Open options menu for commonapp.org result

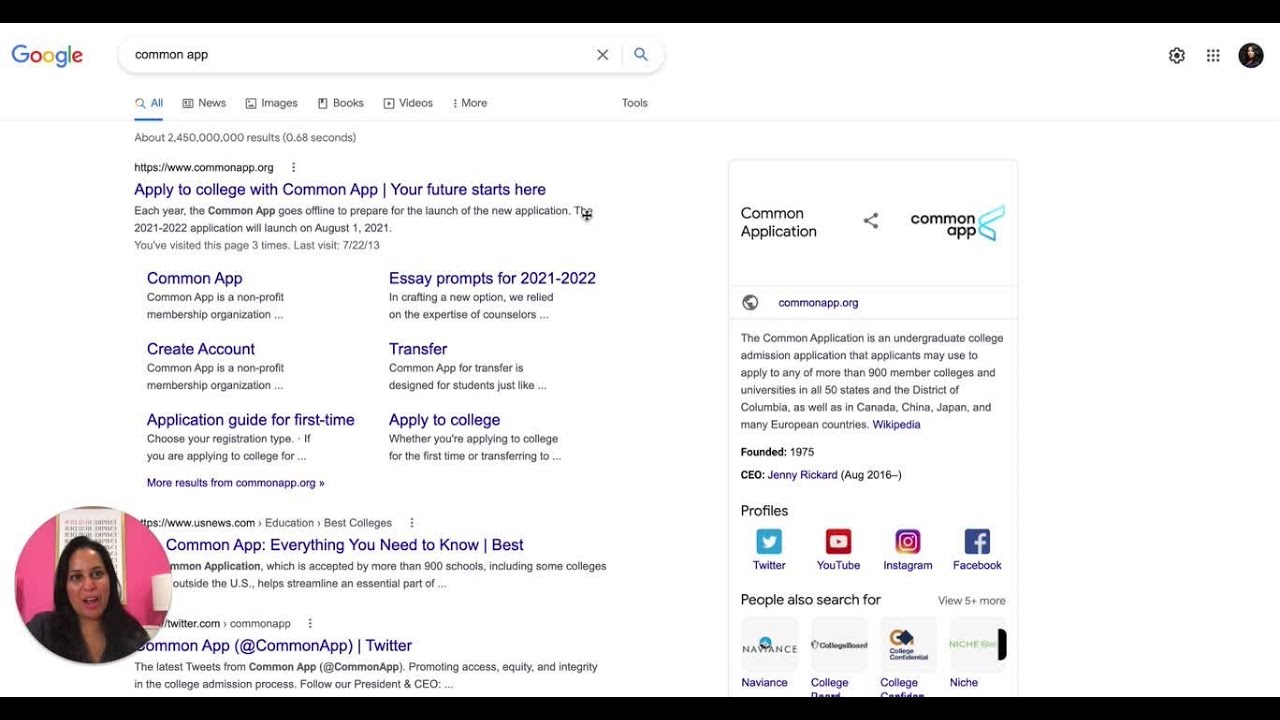293,167
